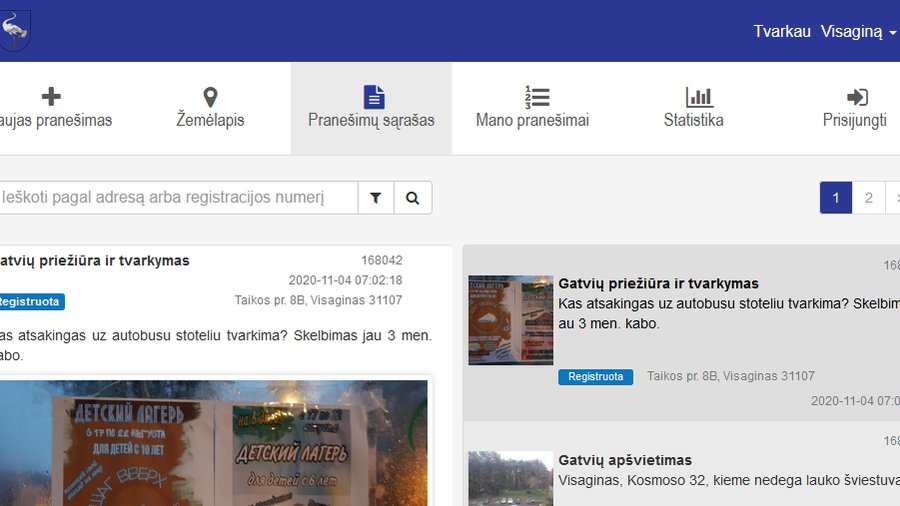Click the document icon for report list
This screenshot has width=900, height=506.
click(x=374, y=97)
